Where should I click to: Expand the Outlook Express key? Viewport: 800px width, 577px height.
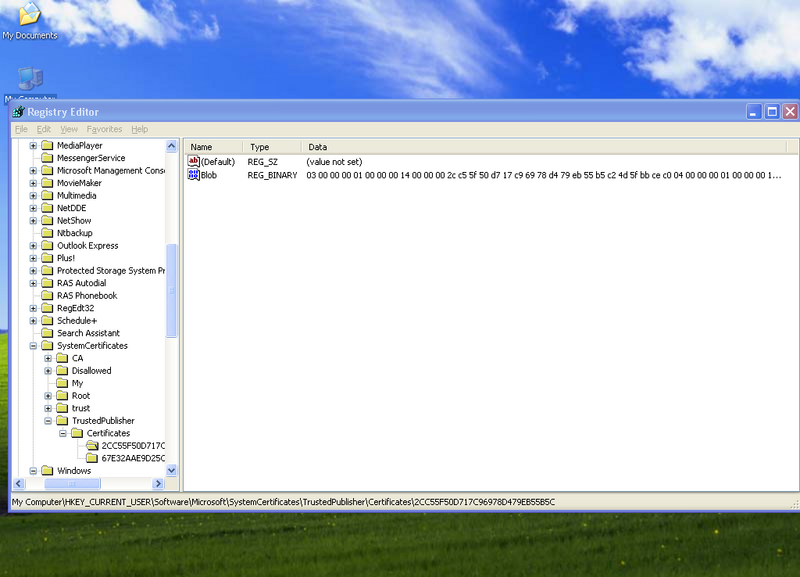[x=33, y=246]
